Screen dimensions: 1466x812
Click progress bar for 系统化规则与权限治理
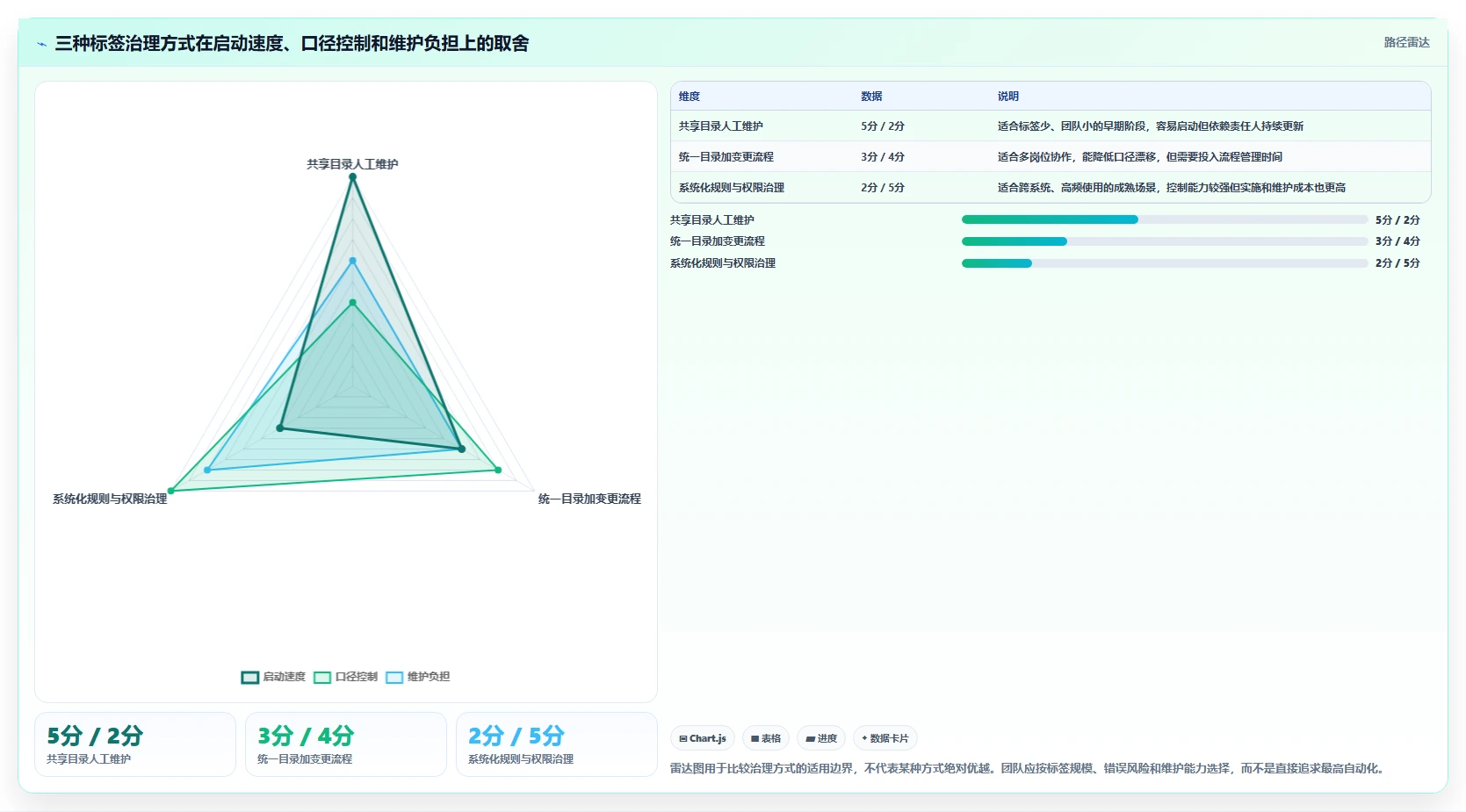[x=1165, y=263]
